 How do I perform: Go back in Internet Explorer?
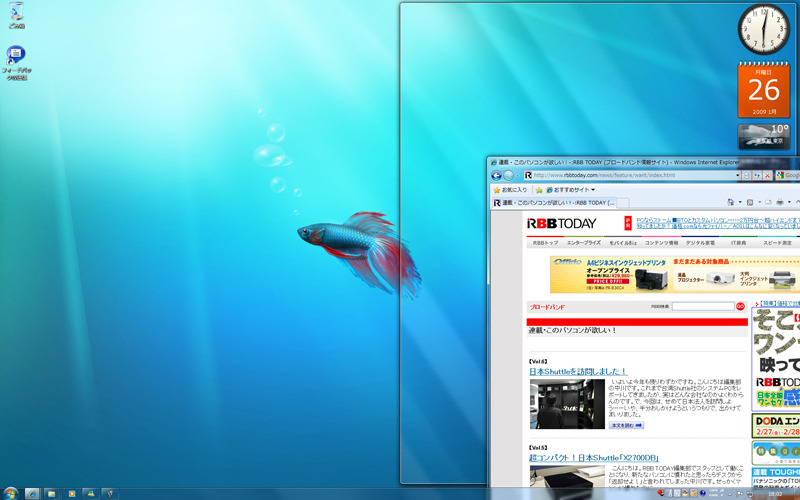pos(496,176)
